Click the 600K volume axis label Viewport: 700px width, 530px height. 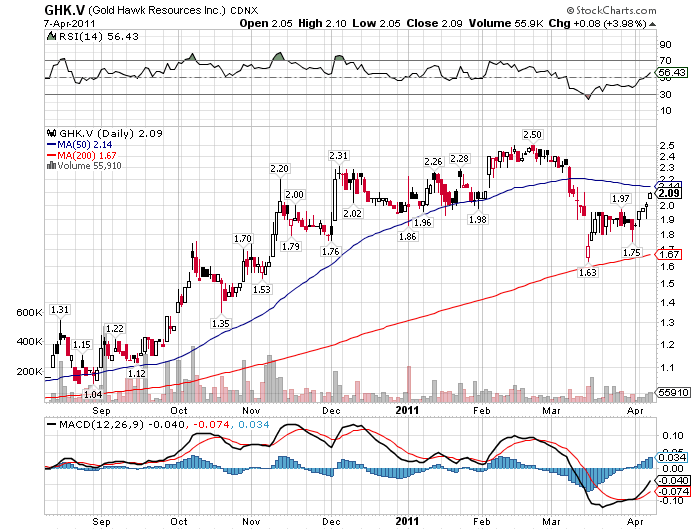coord(29,313)
